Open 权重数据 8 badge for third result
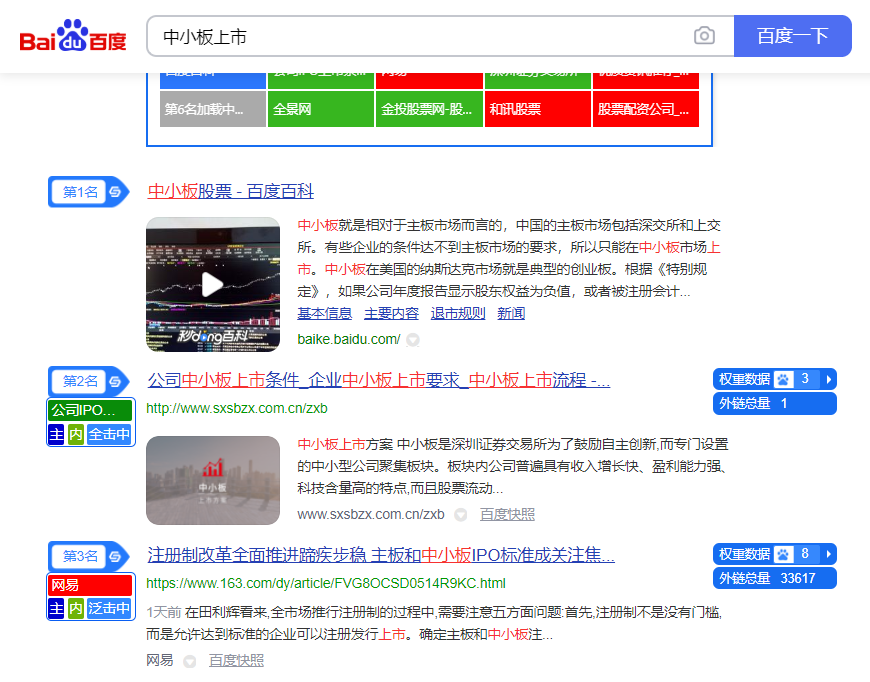 775,554
